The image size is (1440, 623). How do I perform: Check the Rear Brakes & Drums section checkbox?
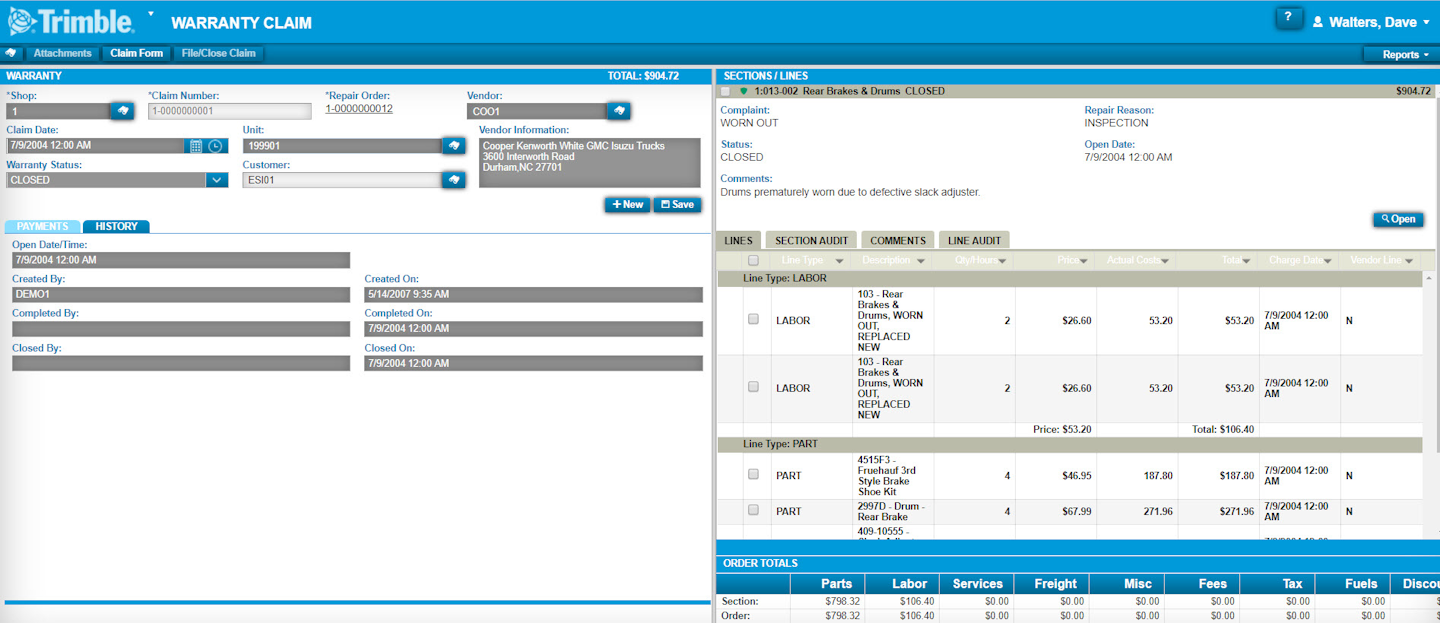click(724, 90)
